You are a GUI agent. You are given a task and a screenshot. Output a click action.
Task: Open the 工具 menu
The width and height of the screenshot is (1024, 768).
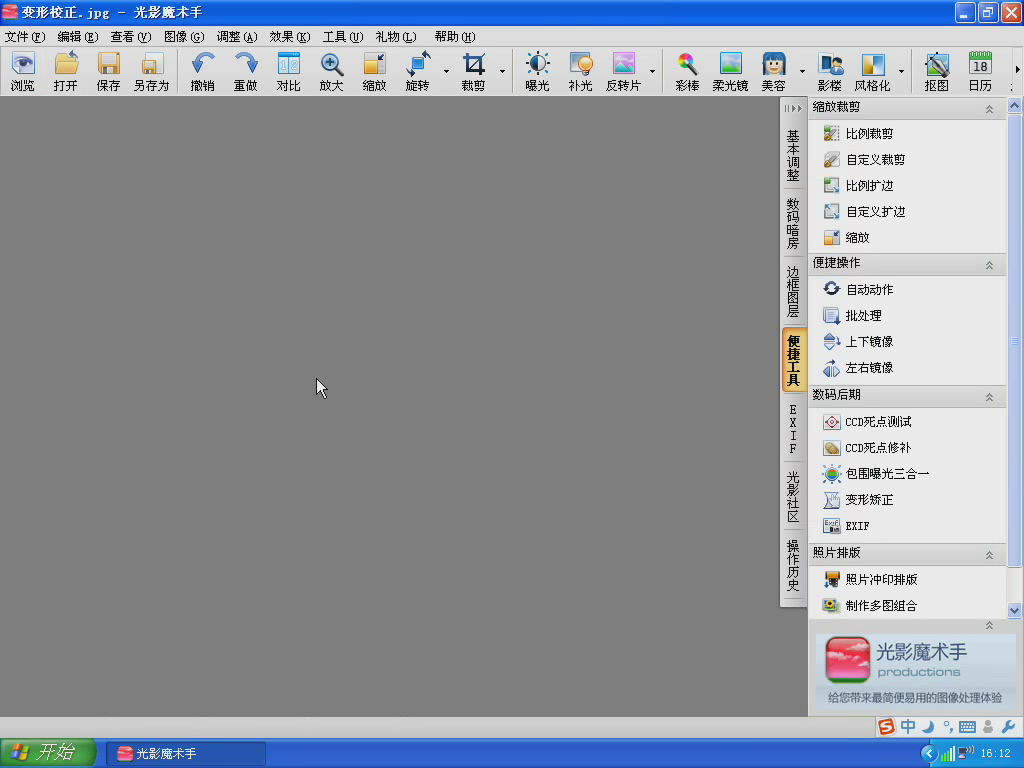pyautogui.click(x=342, y=37)
